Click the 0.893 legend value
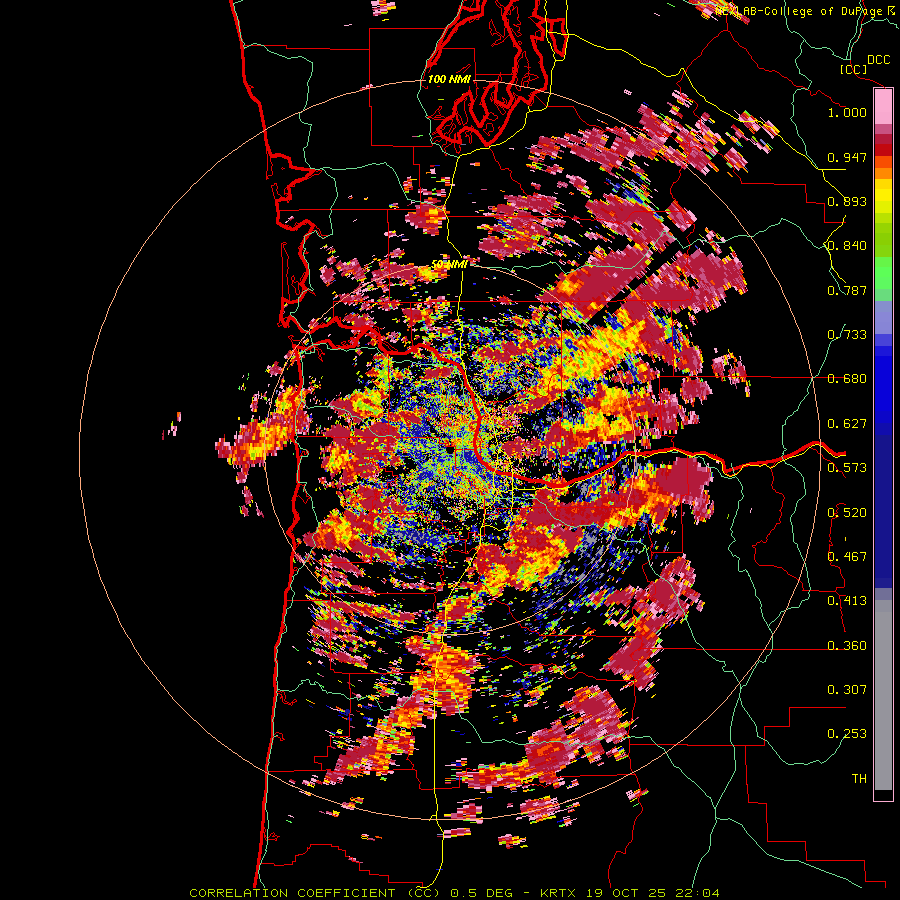900x900 pixels. 847,201
